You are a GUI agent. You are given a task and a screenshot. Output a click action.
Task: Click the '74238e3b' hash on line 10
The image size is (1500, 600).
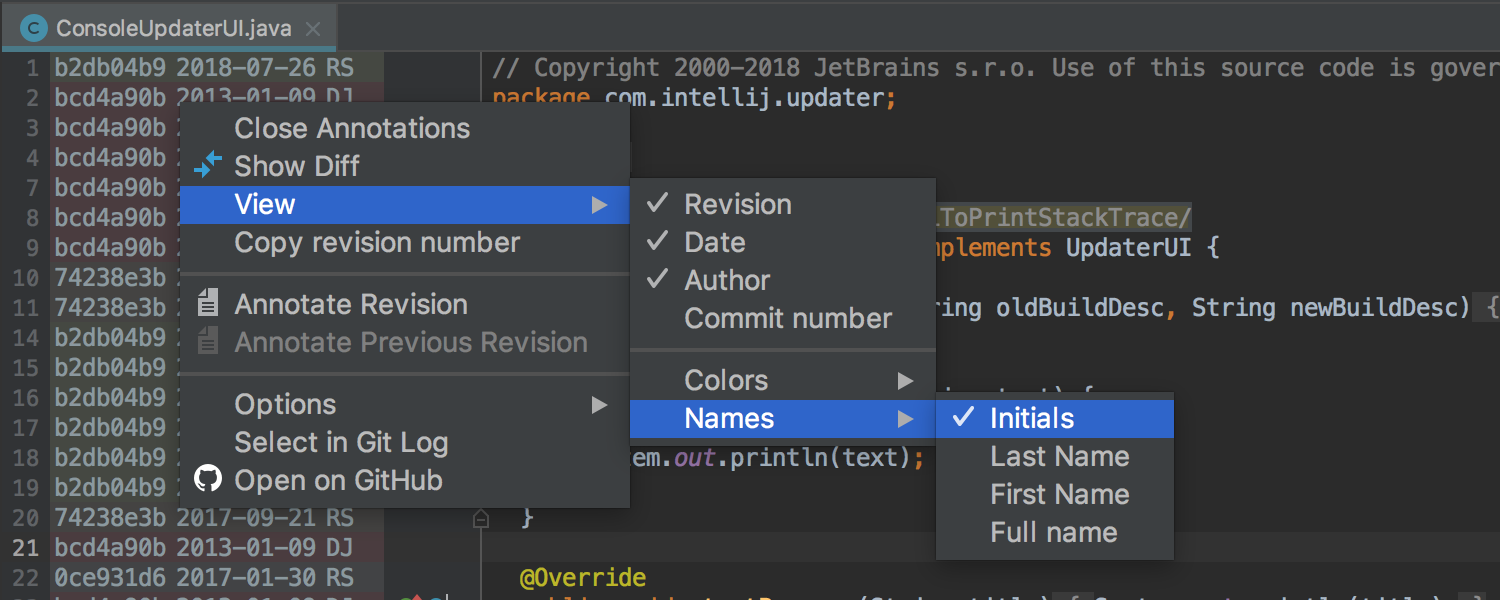pyautogui.click(x=110, y=278)
